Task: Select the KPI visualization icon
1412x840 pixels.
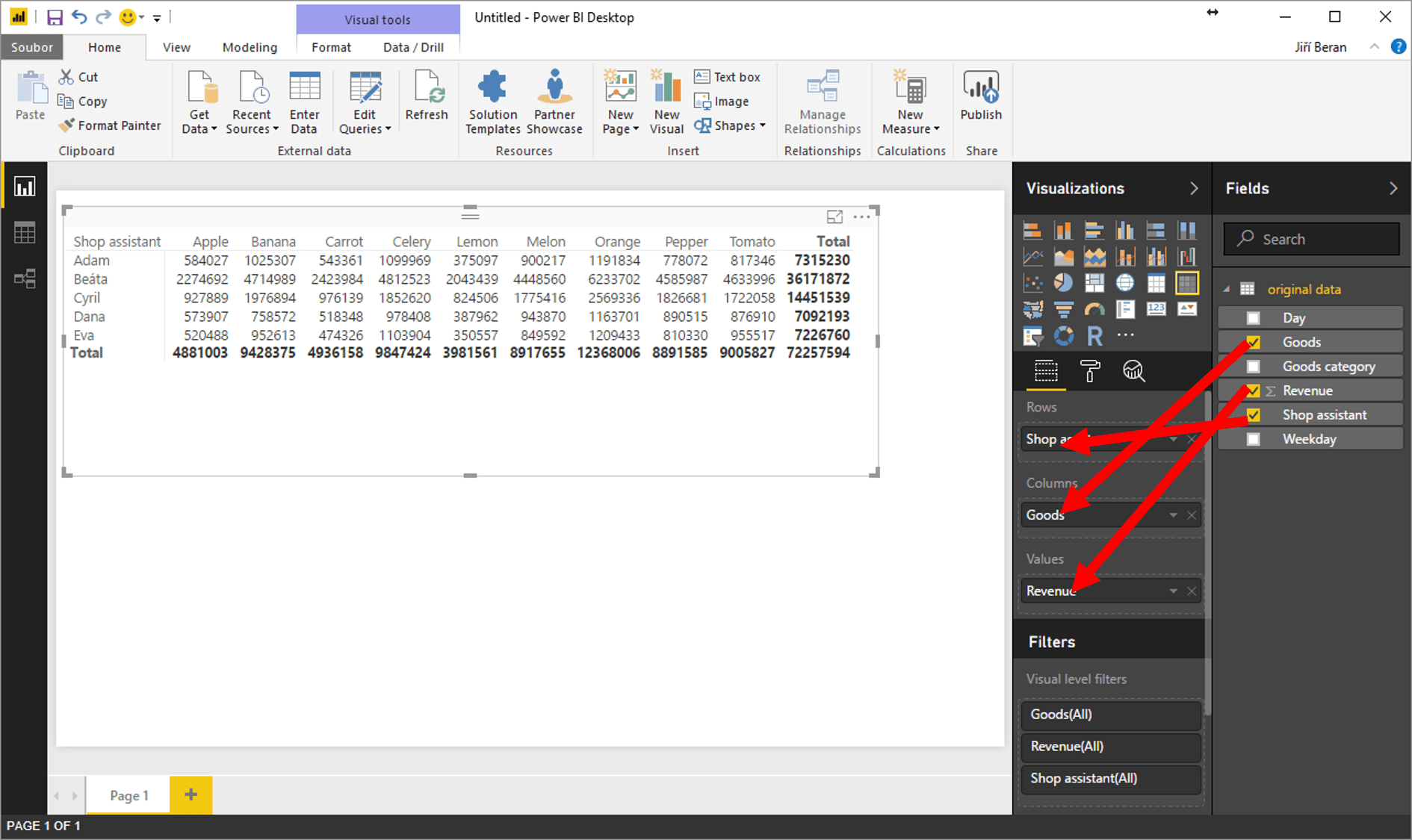Action: tap(1186, 310)
